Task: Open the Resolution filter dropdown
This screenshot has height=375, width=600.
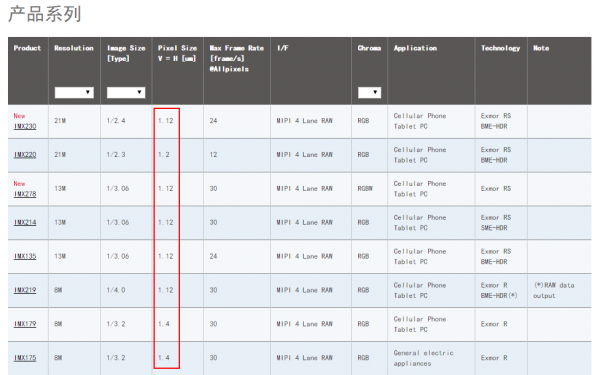Action: pos(74,92)
